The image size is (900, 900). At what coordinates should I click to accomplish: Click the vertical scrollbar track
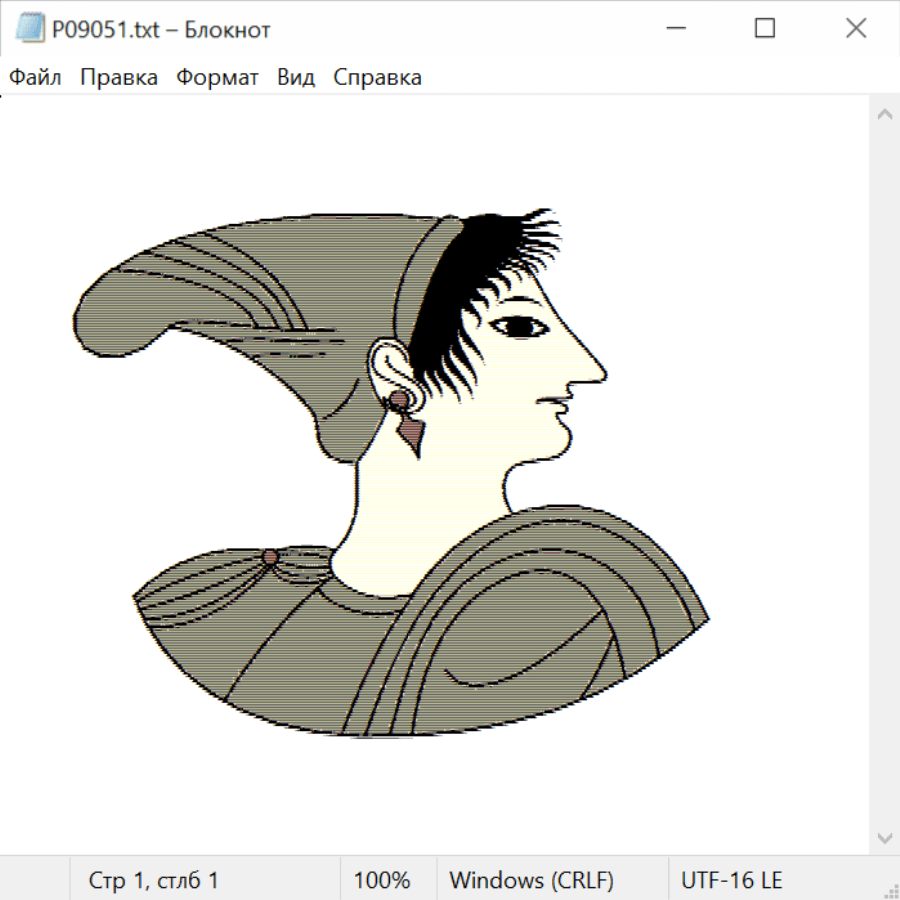(x=884, y=475)
